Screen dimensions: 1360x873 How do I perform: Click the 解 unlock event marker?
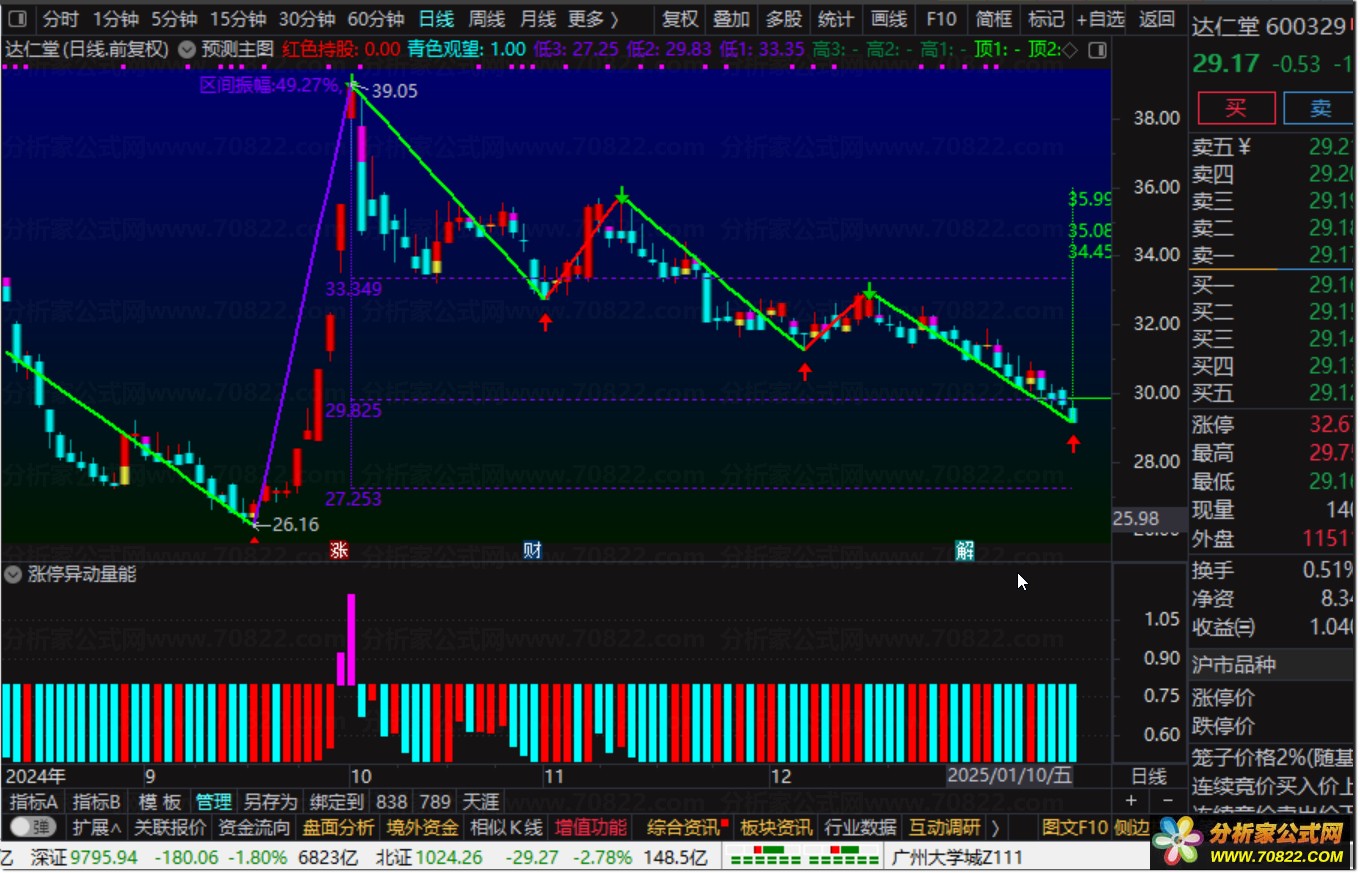965,550
